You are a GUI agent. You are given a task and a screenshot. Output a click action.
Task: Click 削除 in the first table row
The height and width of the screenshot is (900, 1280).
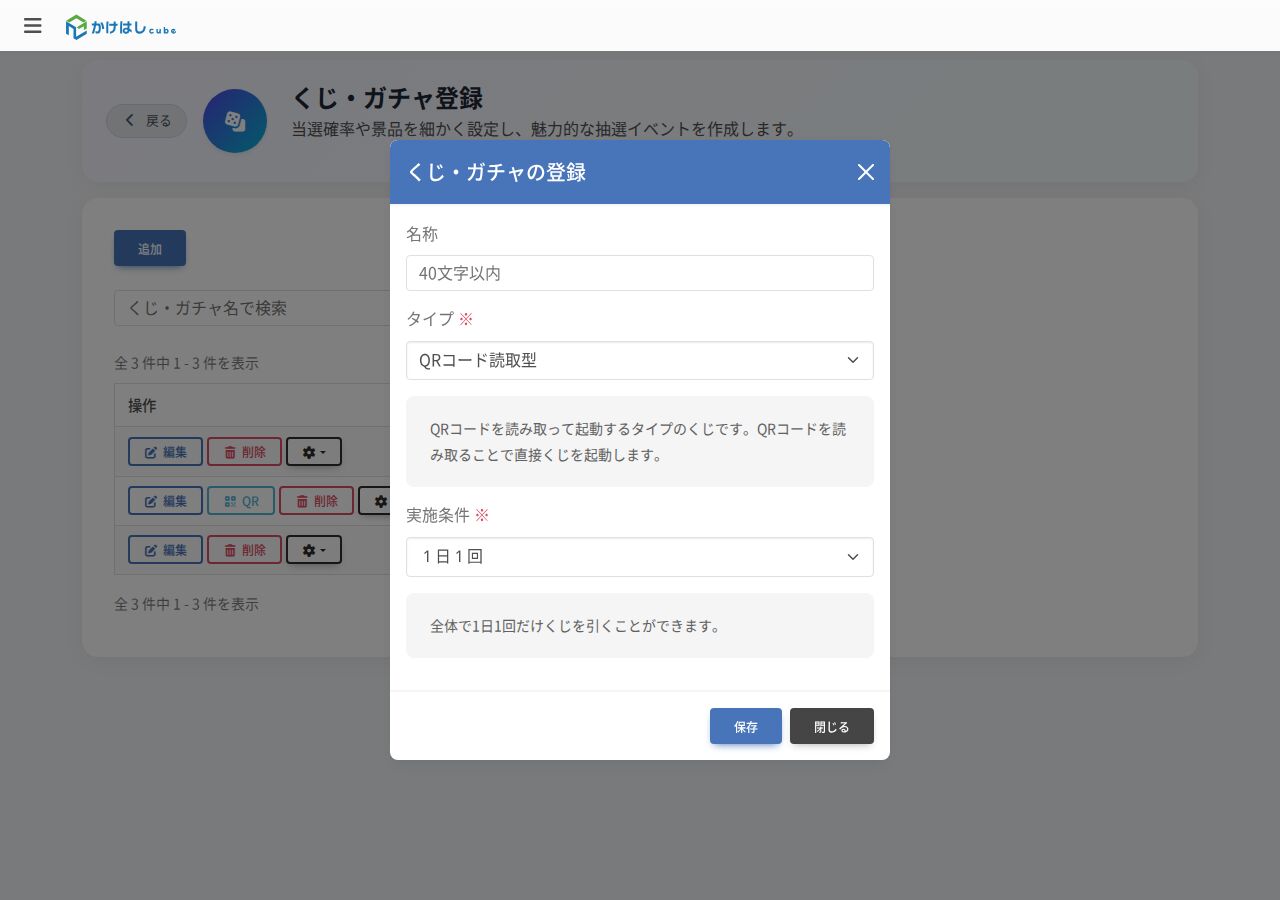click(x=244, y=452)
